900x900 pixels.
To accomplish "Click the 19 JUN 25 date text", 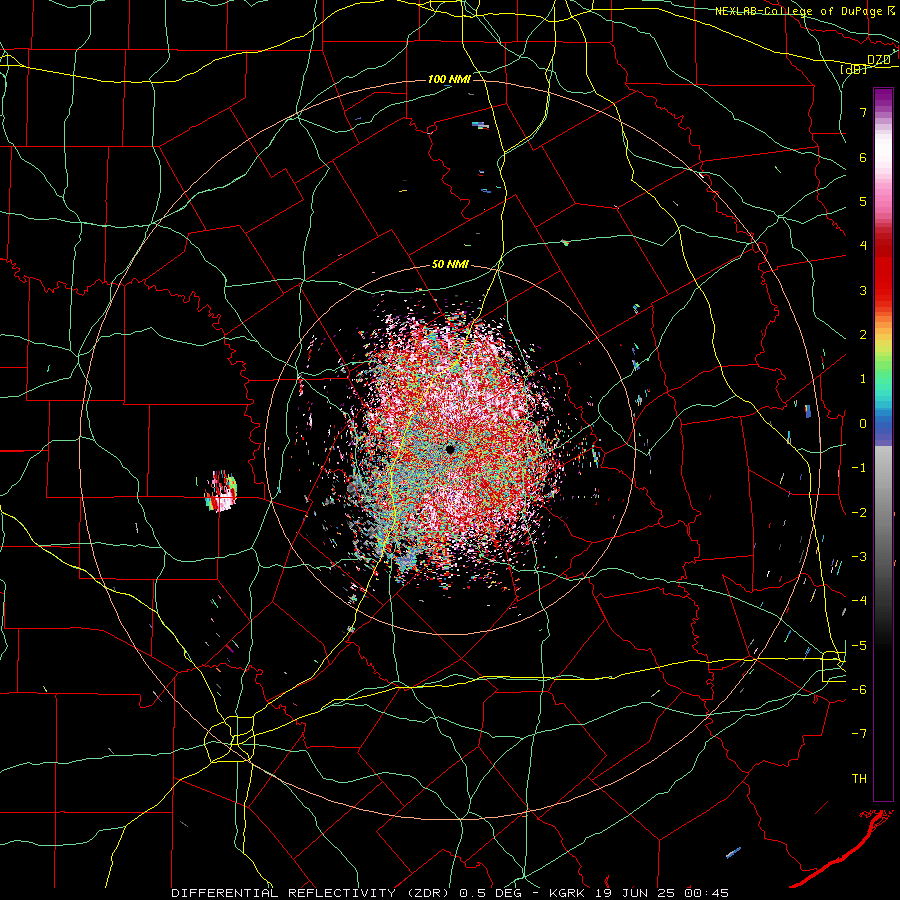I will (x=634, y=893).
